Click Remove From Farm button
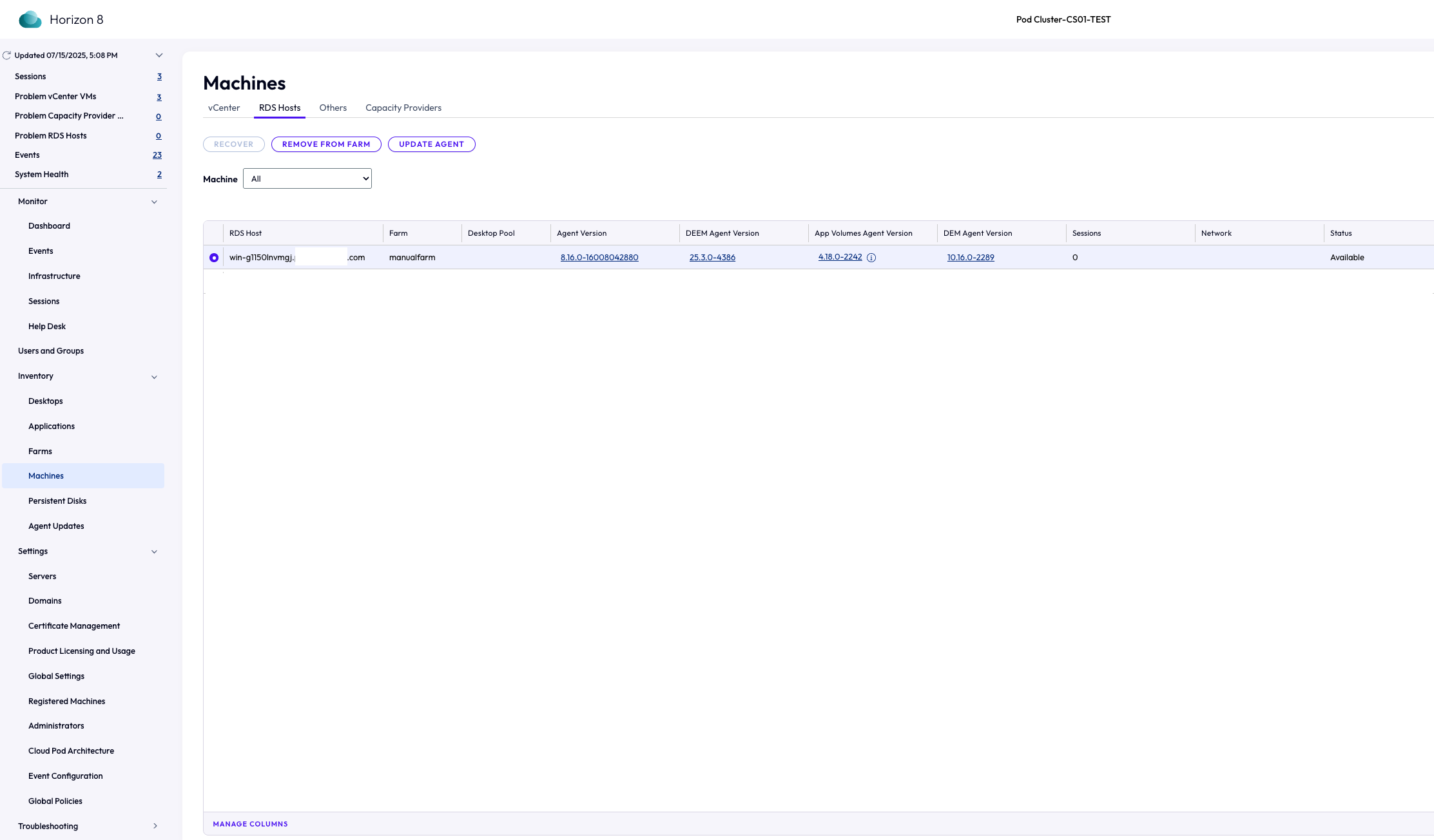The height and width of the screenshot is (840, 1434). pos(326,144)
